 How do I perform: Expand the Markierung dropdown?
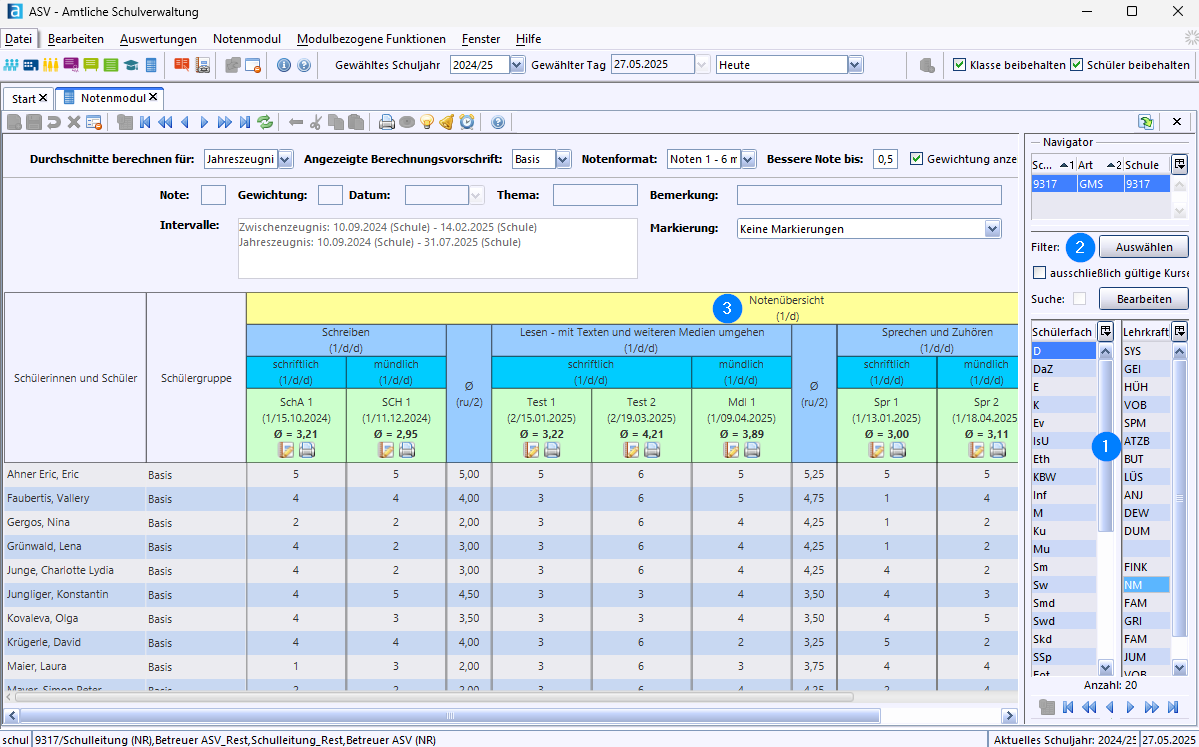pos(993,229)
